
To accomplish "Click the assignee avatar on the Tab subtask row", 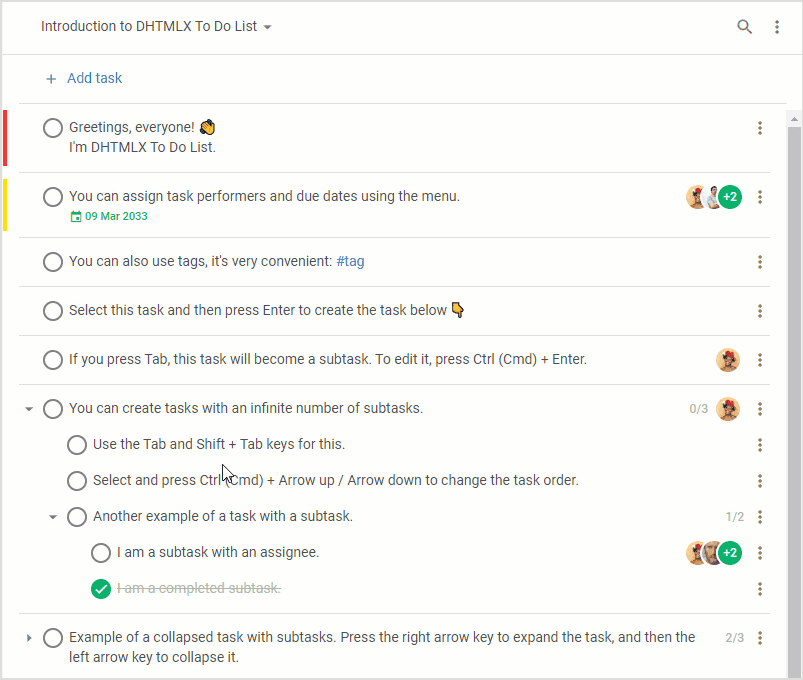I will point(728,360).
